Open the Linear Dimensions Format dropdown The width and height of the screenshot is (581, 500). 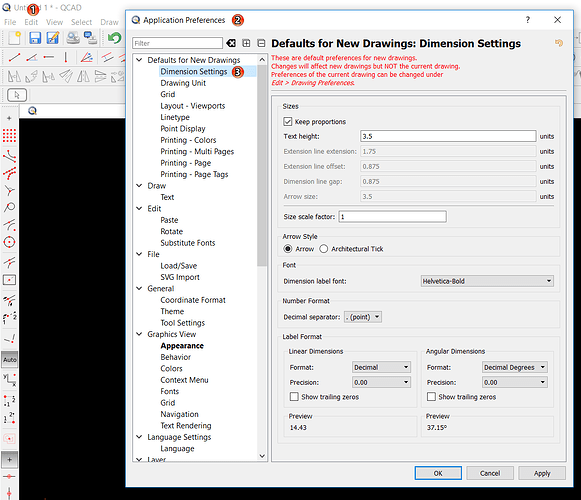(381, 367)
